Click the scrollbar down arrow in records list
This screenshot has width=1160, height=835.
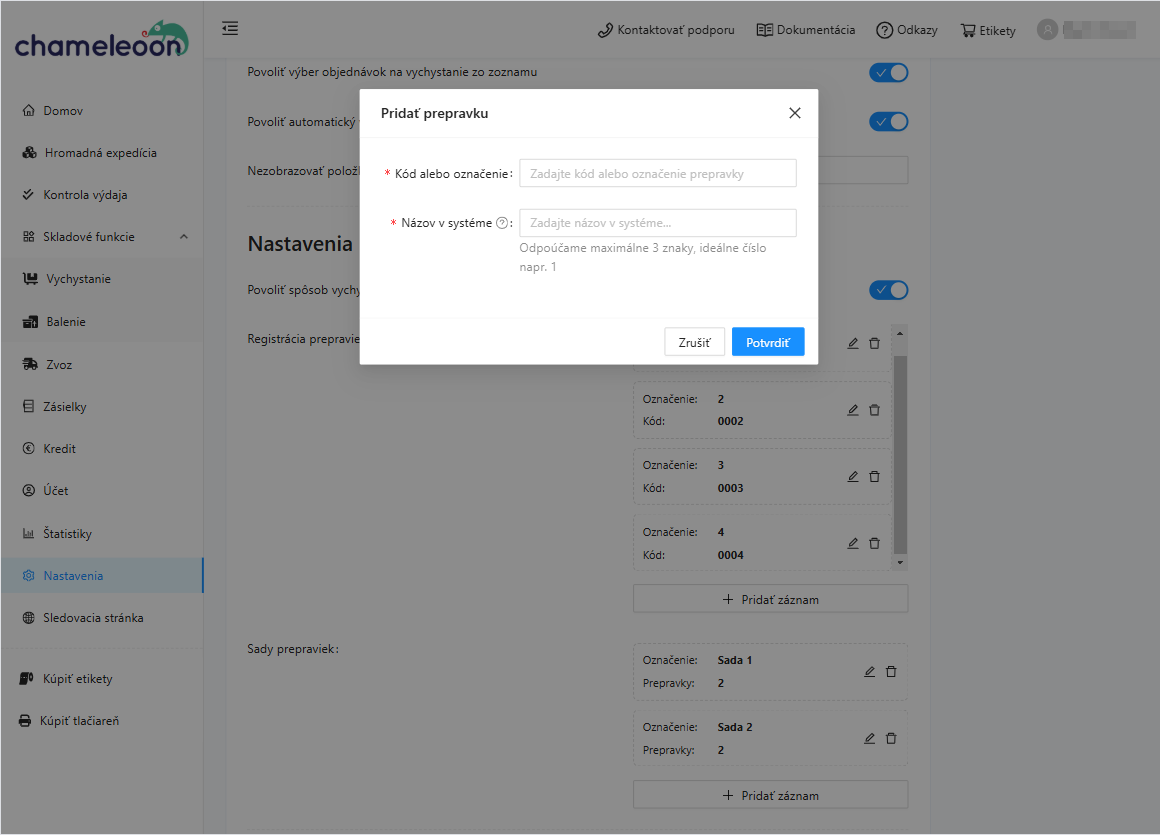click(900, 563)
